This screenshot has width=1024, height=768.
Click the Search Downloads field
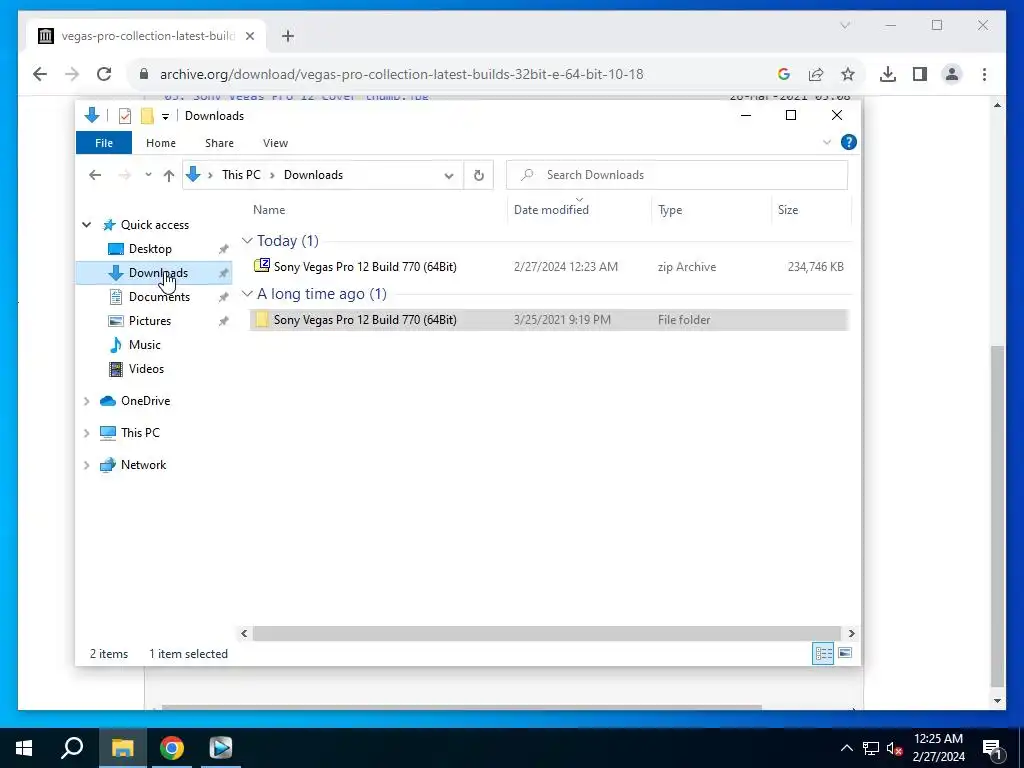click(677, 175)
